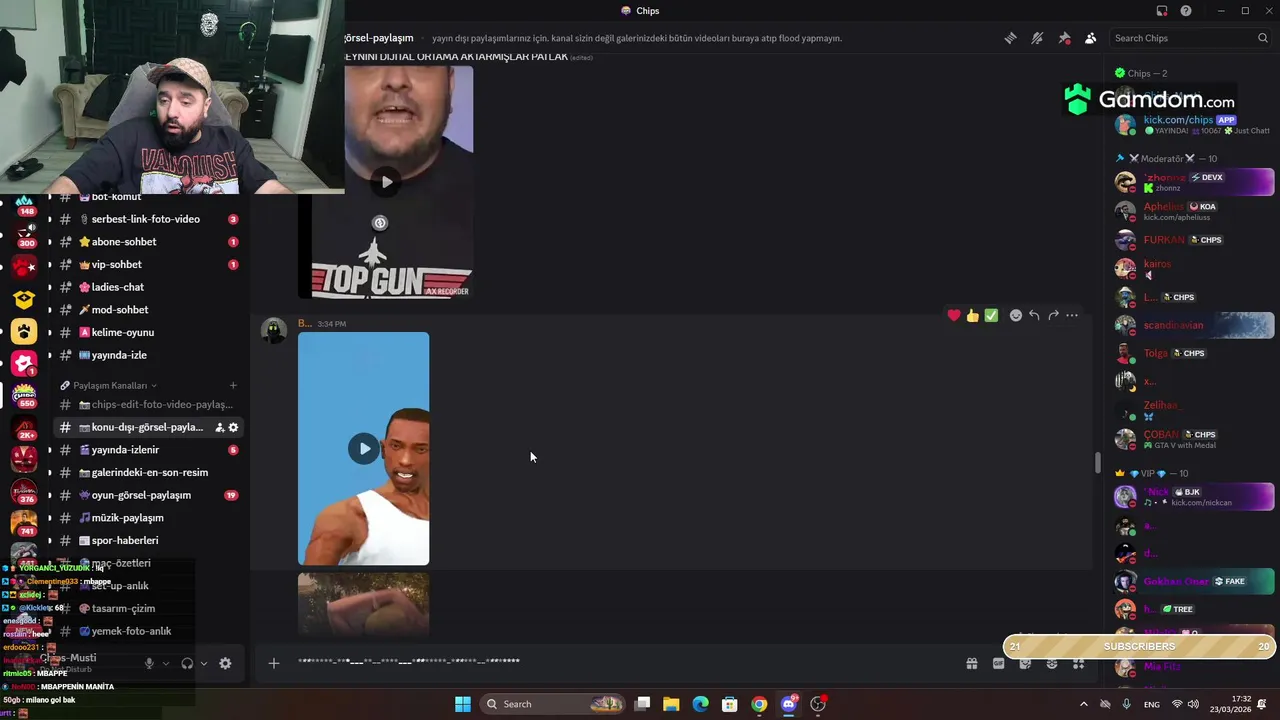Open yemek-foto-anlık channel
Screen dimensions: 1280x720
pos(147,631)
